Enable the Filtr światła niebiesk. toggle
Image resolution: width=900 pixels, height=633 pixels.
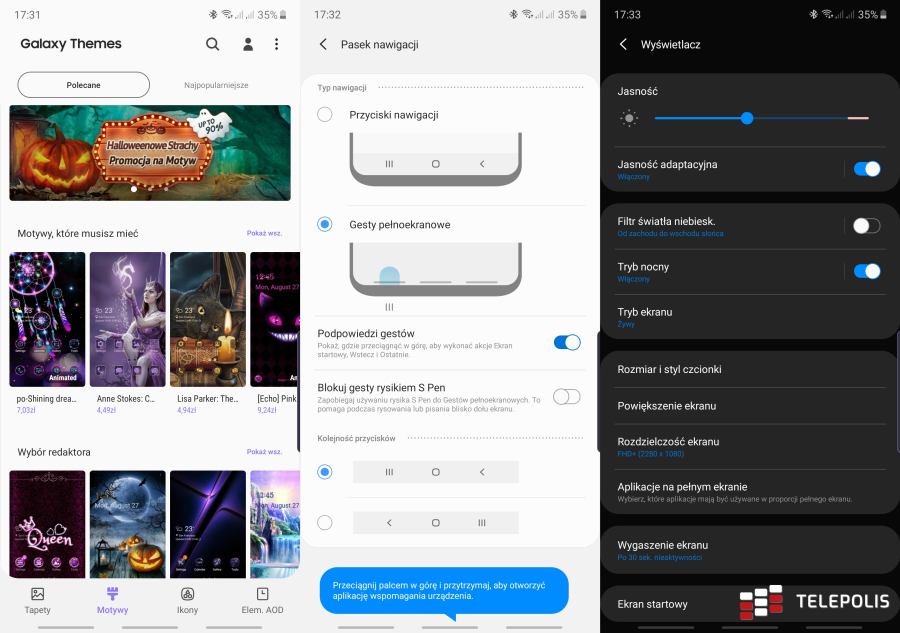pyautogui.click(x=866, y=226)
